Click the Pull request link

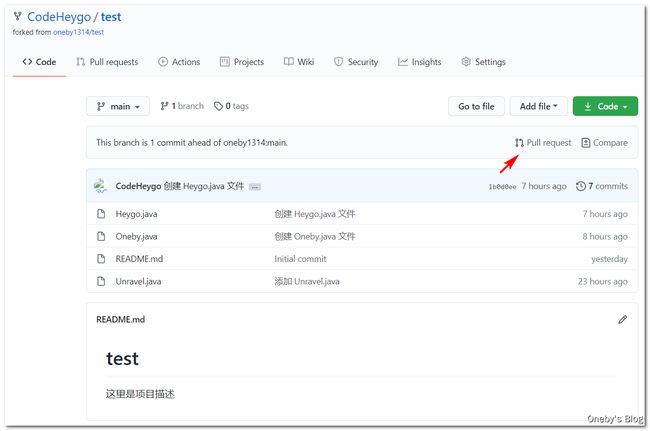tap(543, 143)
